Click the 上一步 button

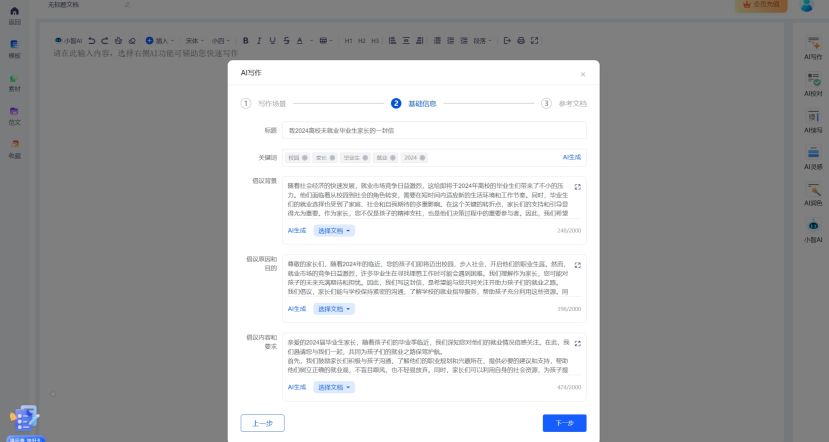pos(263,423)
